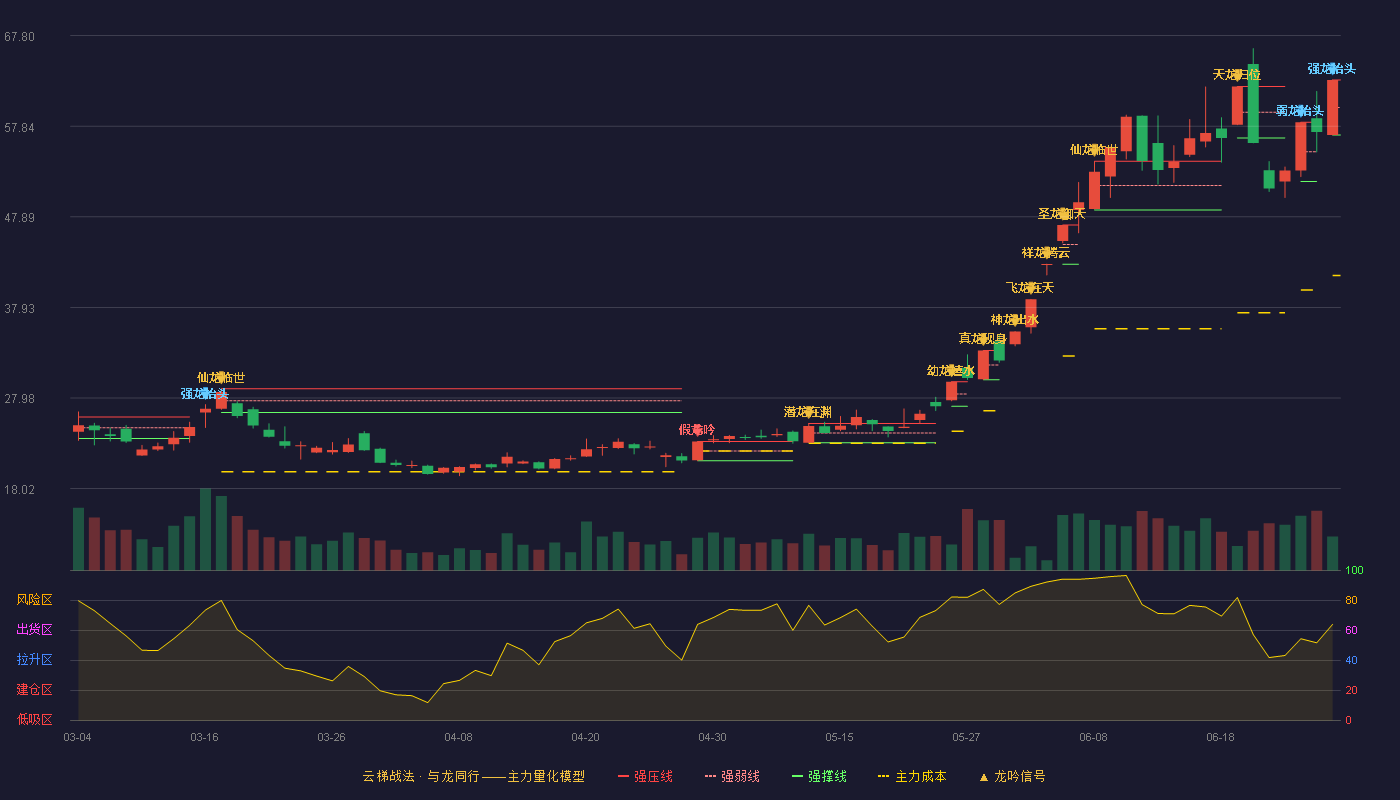The image size is (1400, 800).
Task: Click the 飞龙在天 signal marker
Action: [1030, 288]
